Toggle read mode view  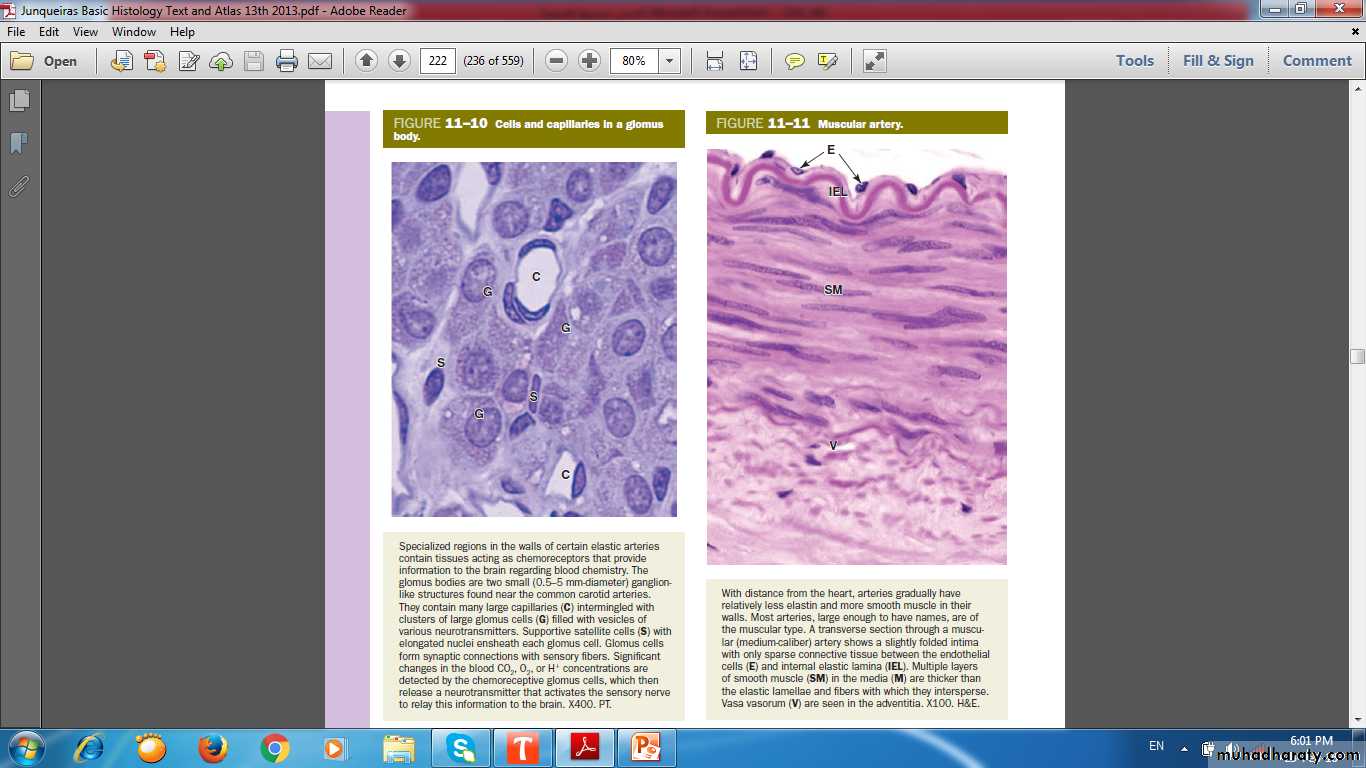click(x=875, y=61)
